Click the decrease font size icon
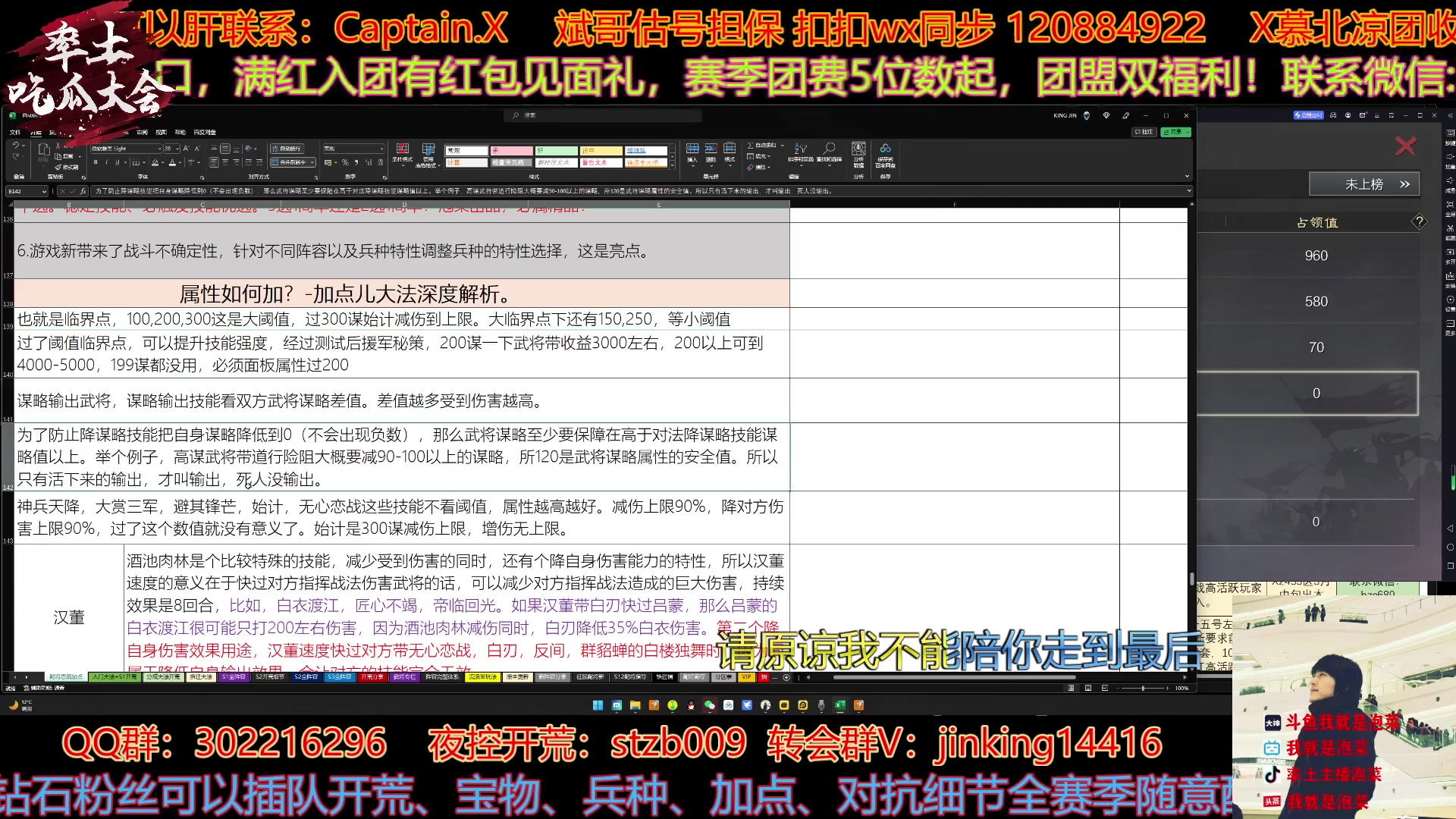This screenshot has width=1456, height=819. click(197, 149)
